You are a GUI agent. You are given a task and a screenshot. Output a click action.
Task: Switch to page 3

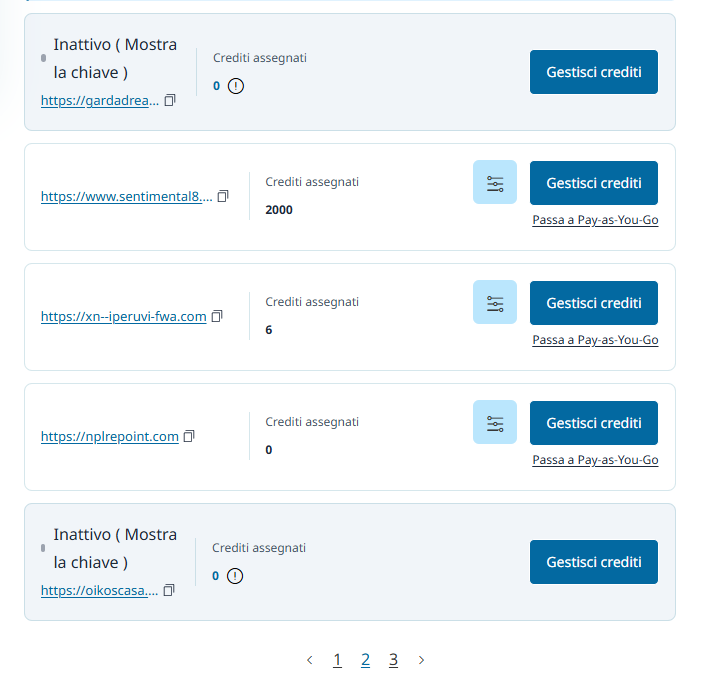tap(393, 660)
